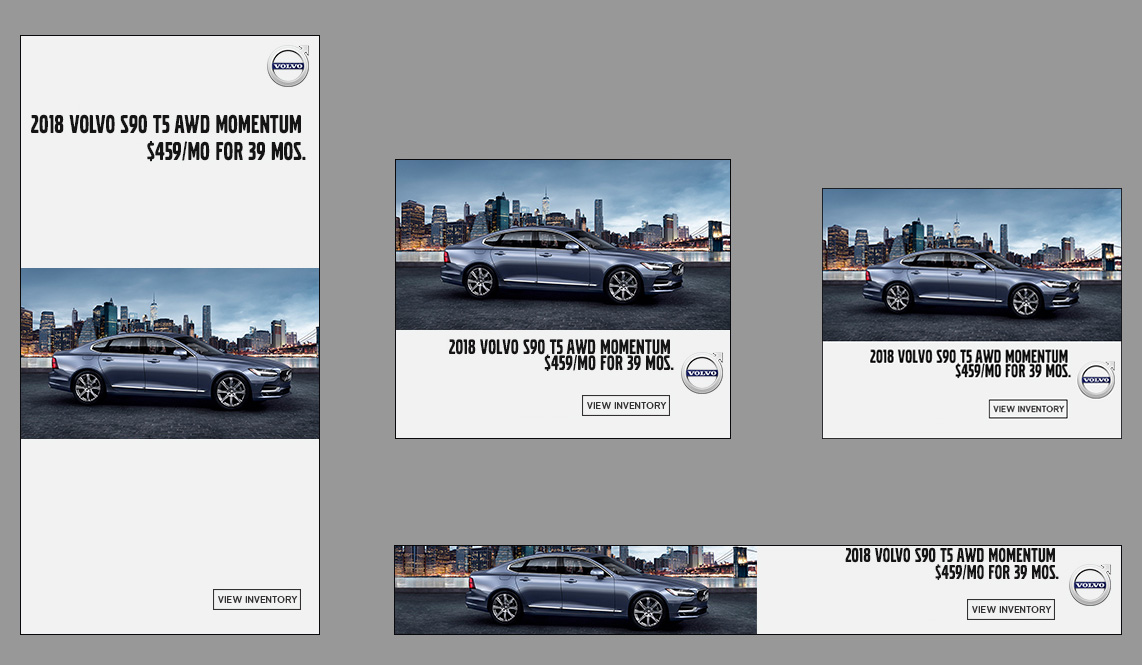Click the Volvo logo in the center rectangle ad

[702, 373]
